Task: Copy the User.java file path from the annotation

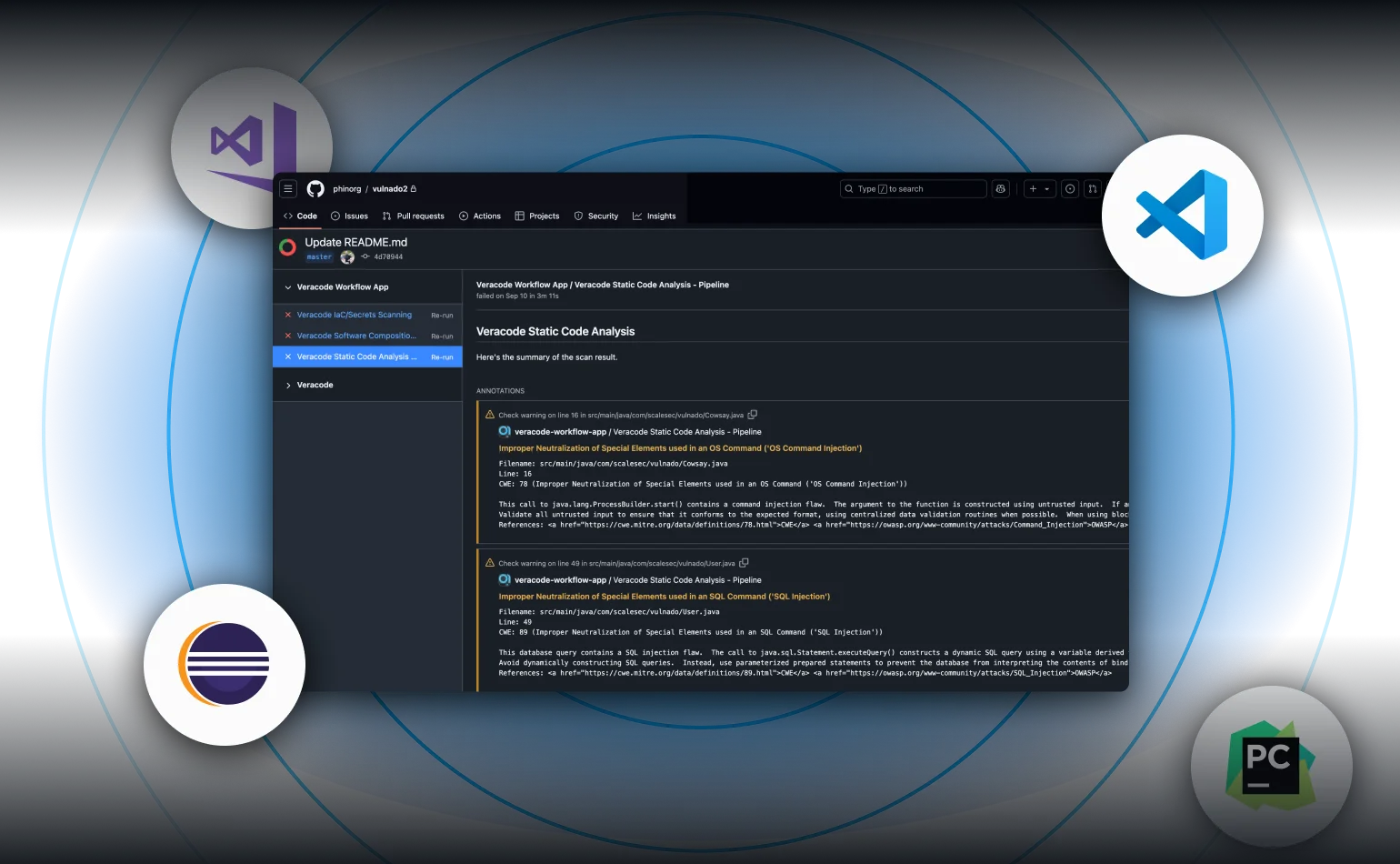Action: coord(744,563)
